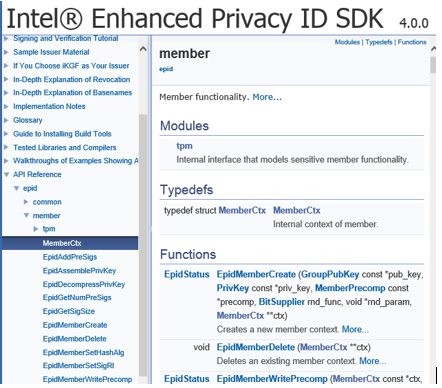Expand Tested Libraries and Compilers arrow
Screen dimensions: 442x388
(6, 147)
